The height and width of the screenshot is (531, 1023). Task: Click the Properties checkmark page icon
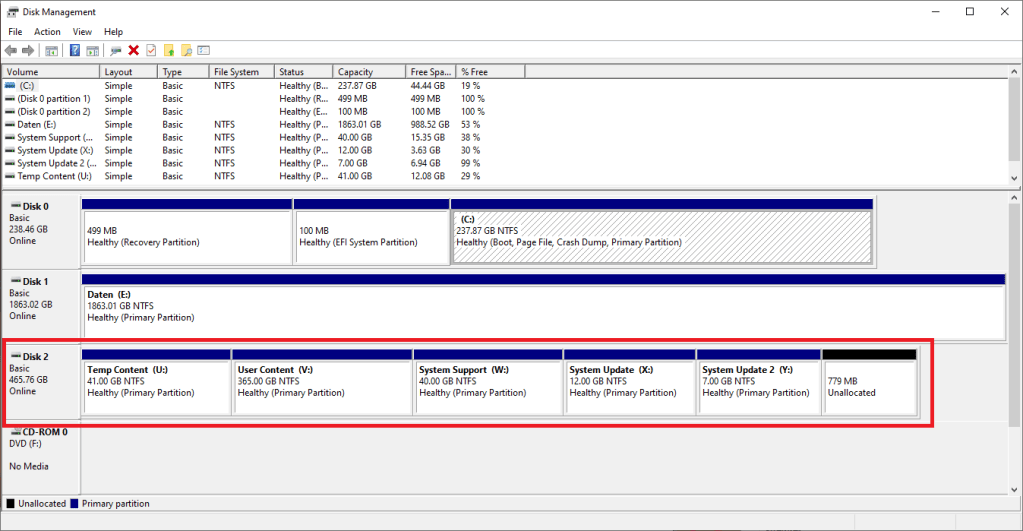coord(151,50)
